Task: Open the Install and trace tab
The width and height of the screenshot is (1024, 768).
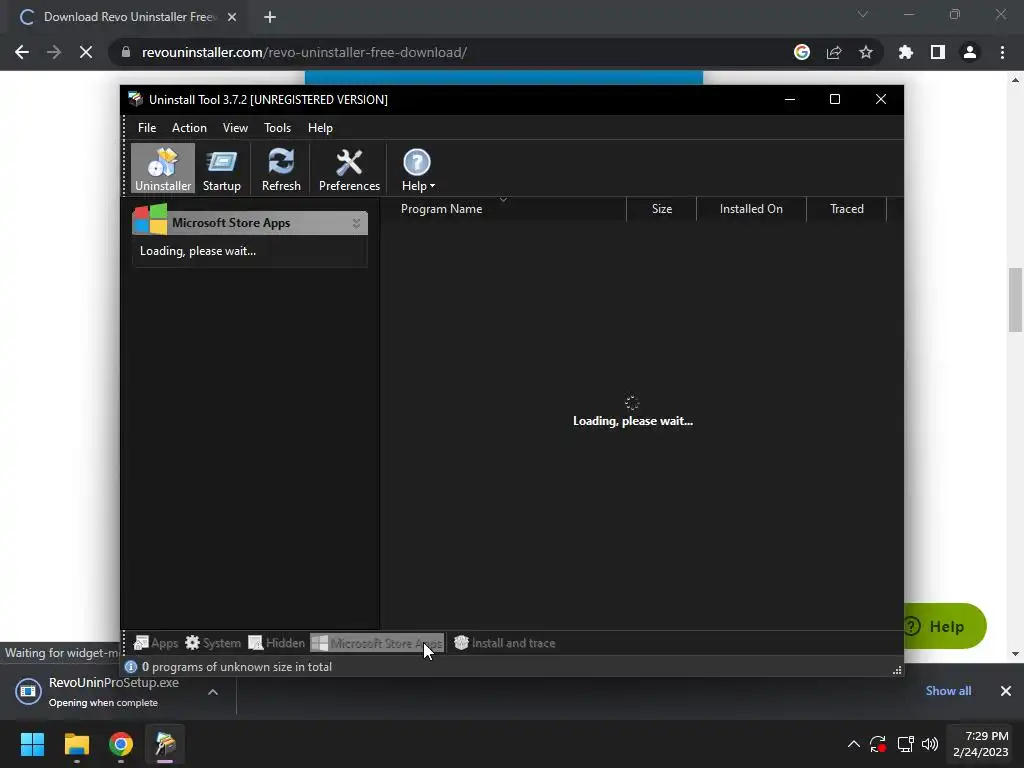Action: [x=505, y=643]
